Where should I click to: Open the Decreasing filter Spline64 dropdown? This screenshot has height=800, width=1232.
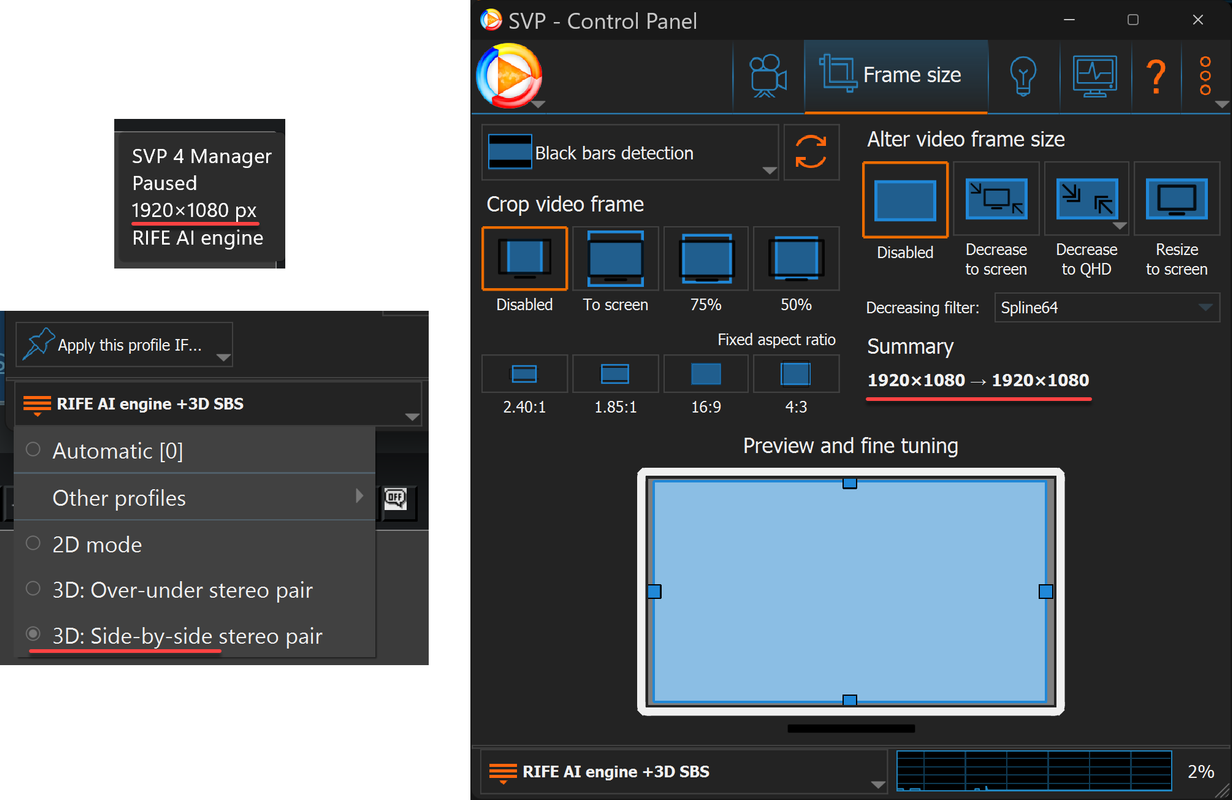click(1107, 308)
